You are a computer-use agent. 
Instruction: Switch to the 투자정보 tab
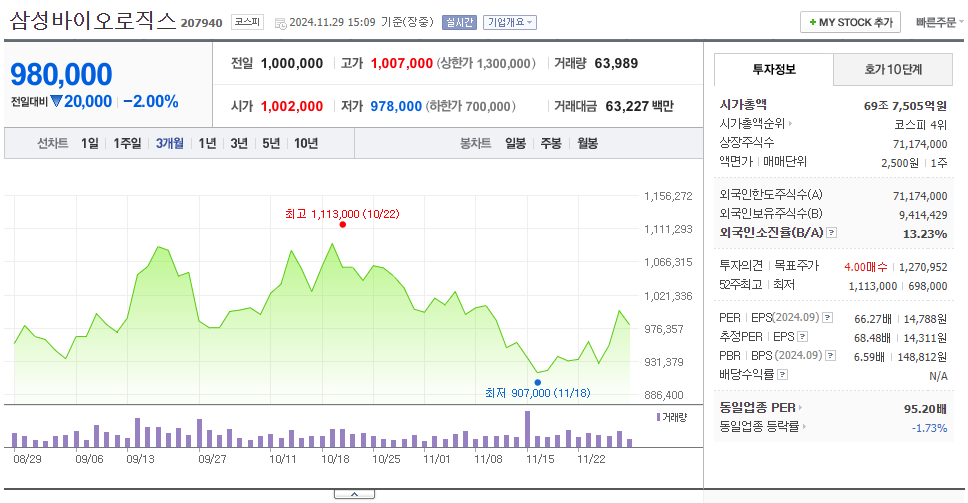[774, 69]
